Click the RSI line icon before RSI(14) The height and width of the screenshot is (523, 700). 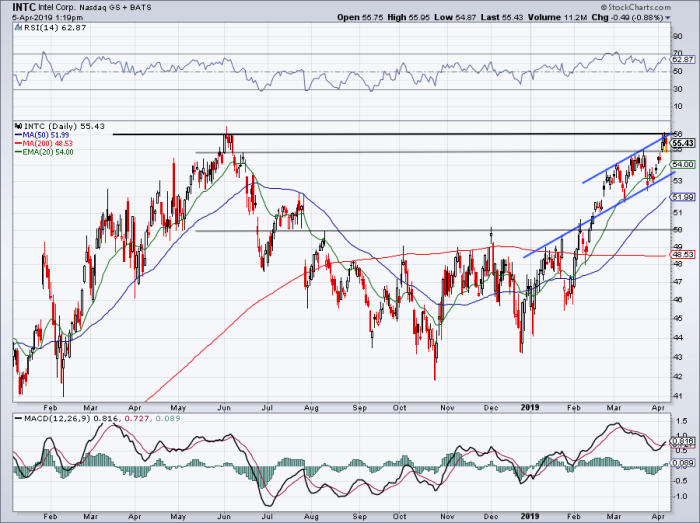[x=18, y=27]
